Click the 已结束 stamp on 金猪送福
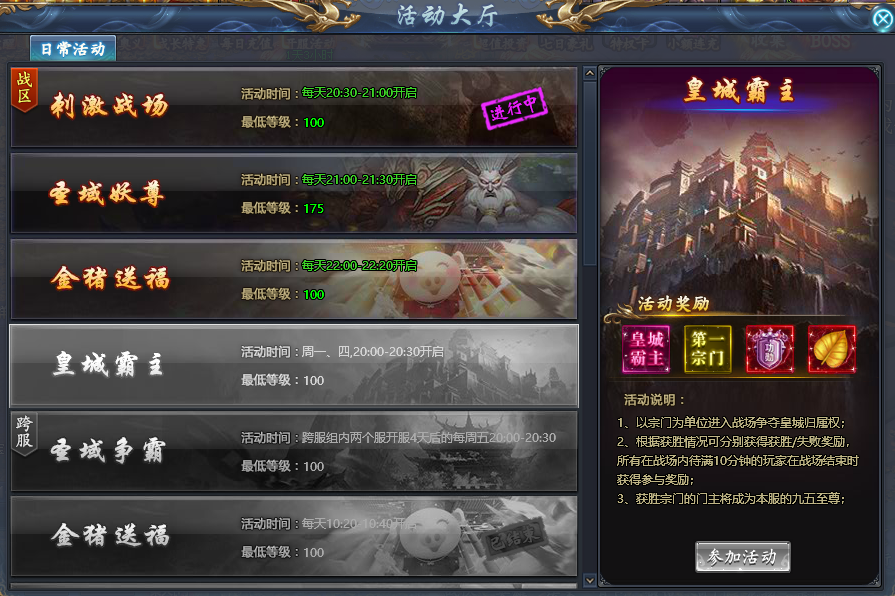Viewport: 895px width, 596px height. (x=514, y=538)
